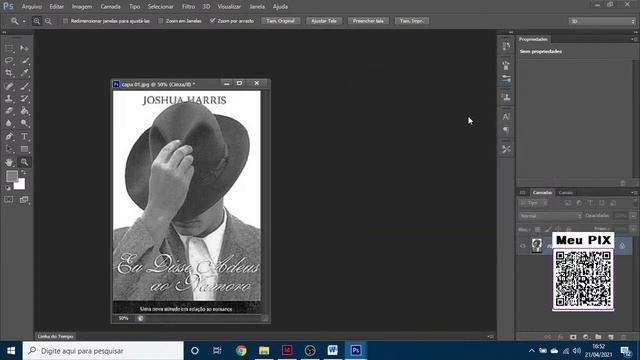Show hidden system tray icons chevron
Screen dimensions: 640x360
(x=531, y=351)
